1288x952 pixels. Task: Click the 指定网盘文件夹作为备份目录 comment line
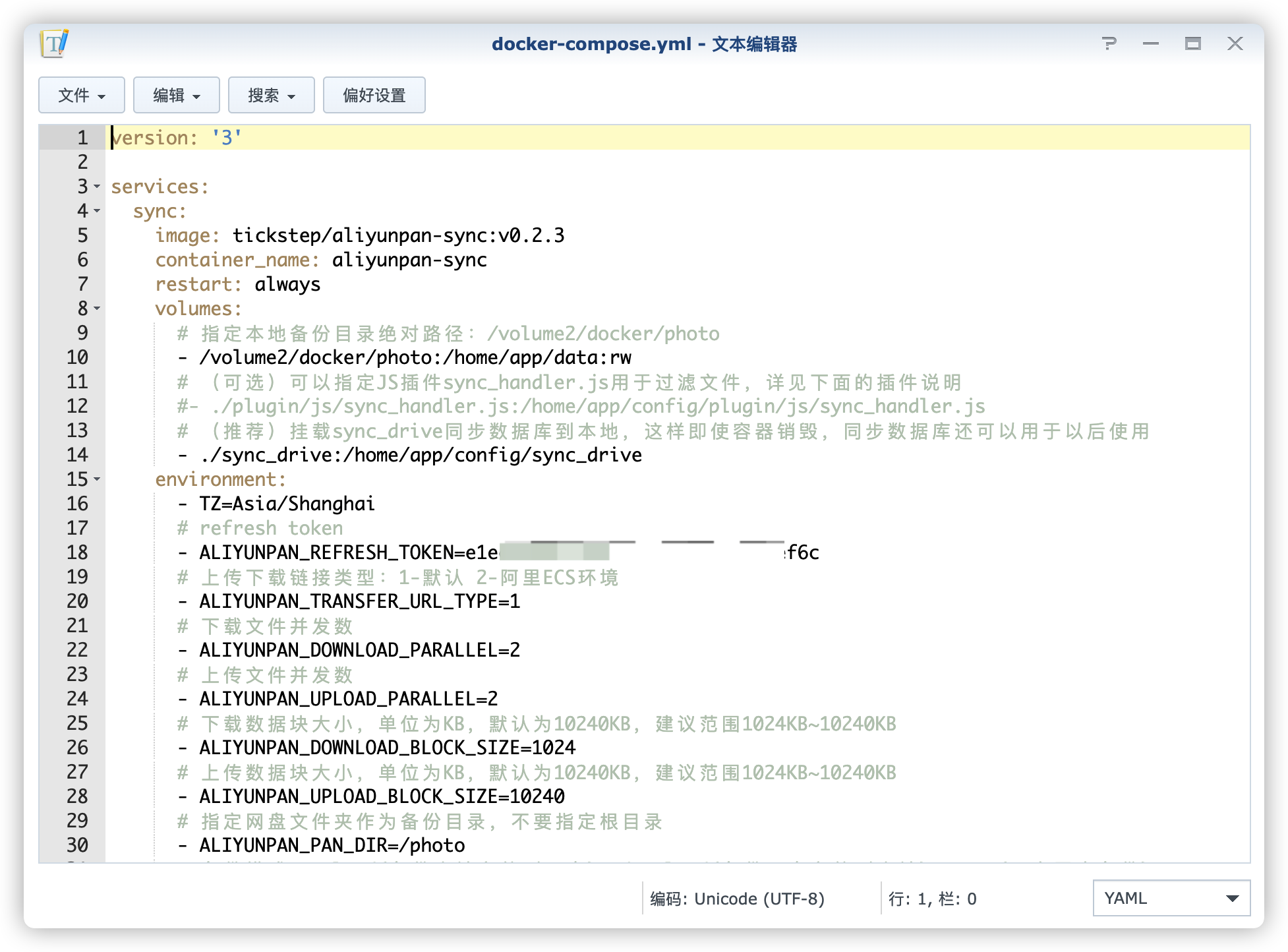coord(421,821)
